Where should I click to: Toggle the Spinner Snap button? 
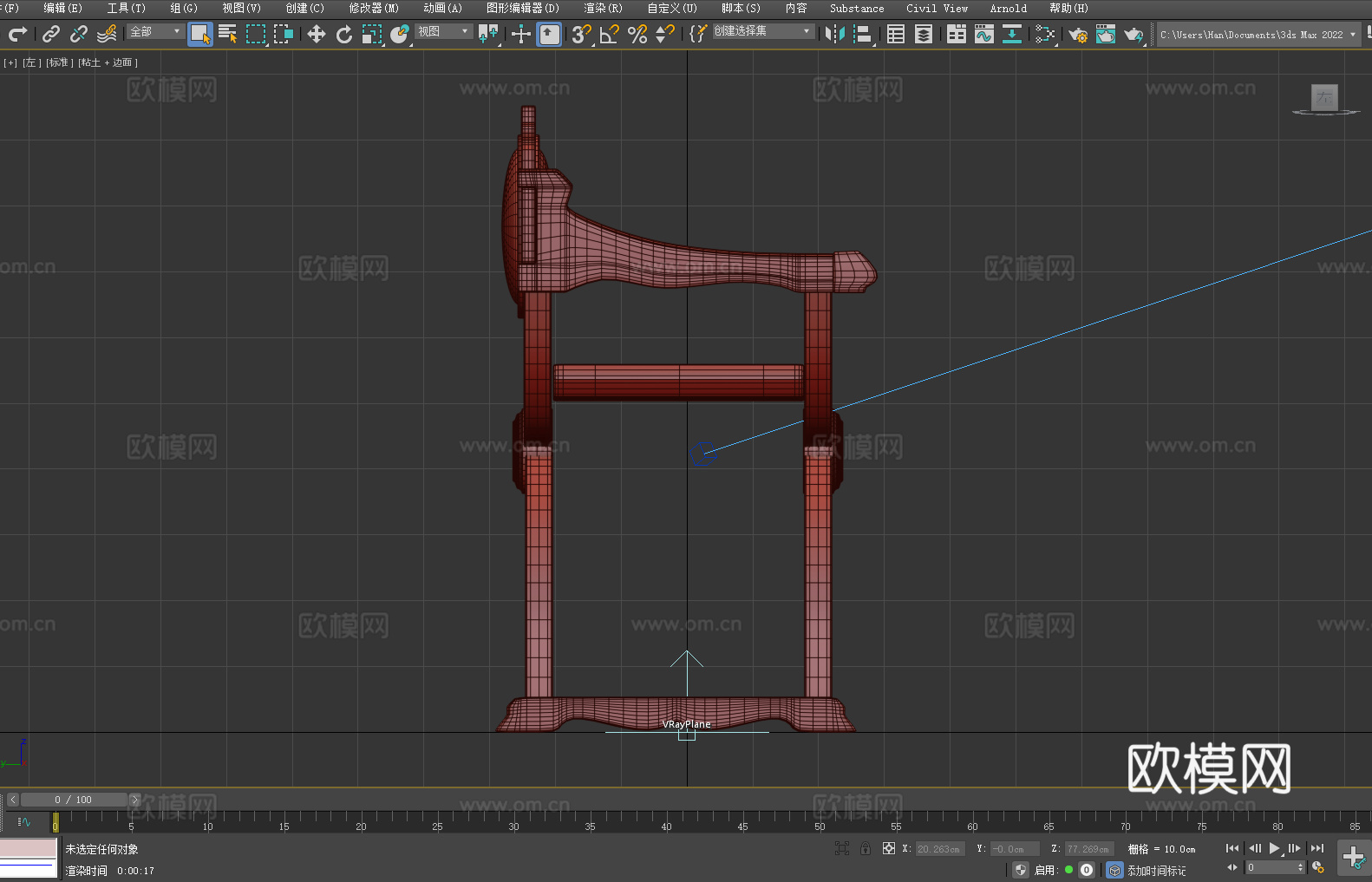(665, 34)
